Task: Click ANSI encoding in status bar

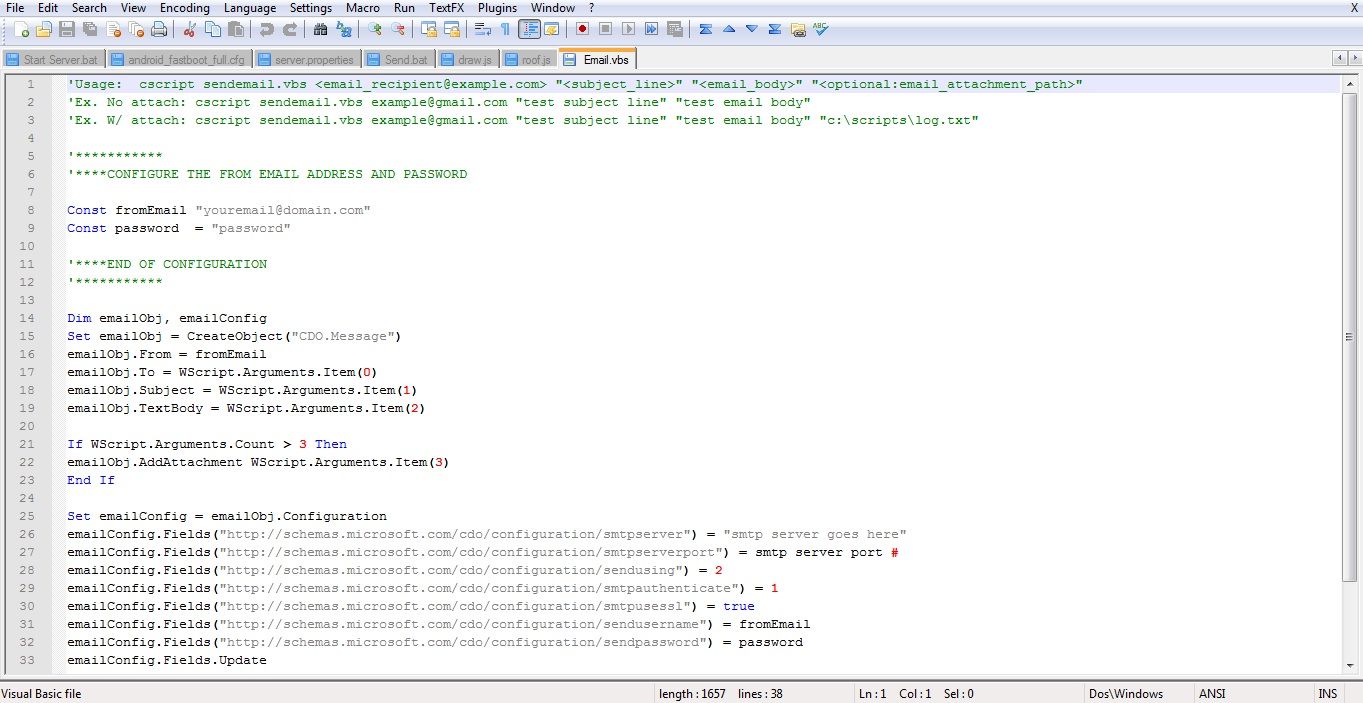Action: coord(1212,693)
